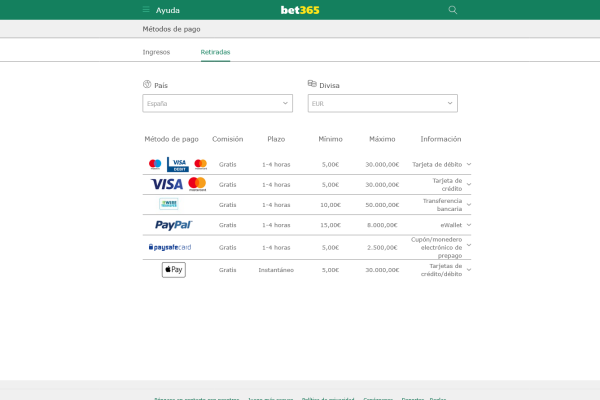Click the Máximo column header
The width and height of the screenshot is (600, 400).
[x=382, y=139]
